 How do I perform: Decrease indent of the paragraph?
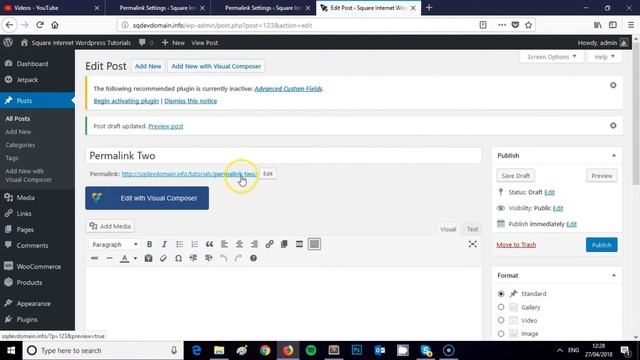pyautogui.click(x=193, y=258)
